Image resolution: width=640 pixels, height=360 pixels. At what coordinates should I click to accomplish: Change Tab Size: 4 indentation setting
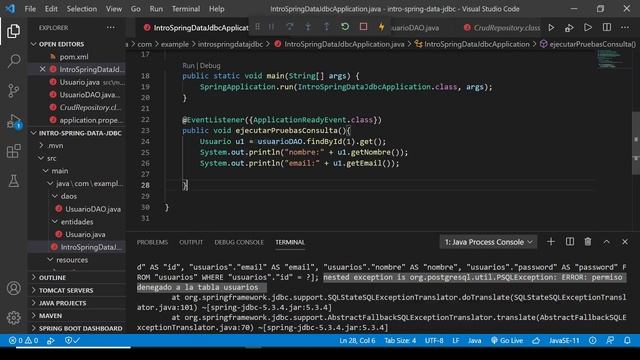[400, 340]
